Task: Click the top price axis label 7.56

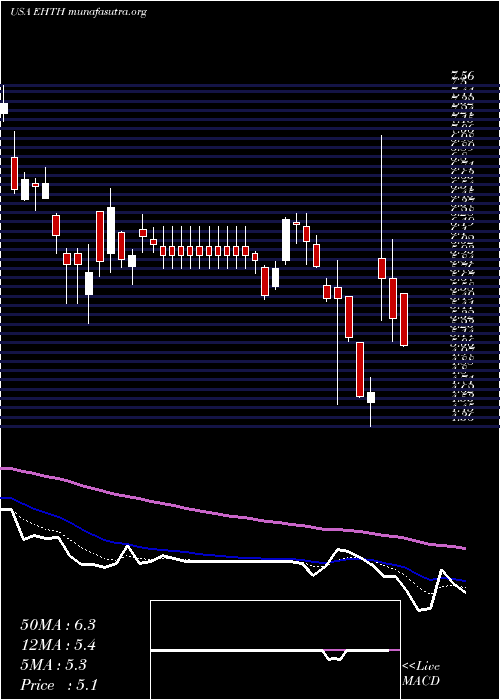Action: (462, 76)
